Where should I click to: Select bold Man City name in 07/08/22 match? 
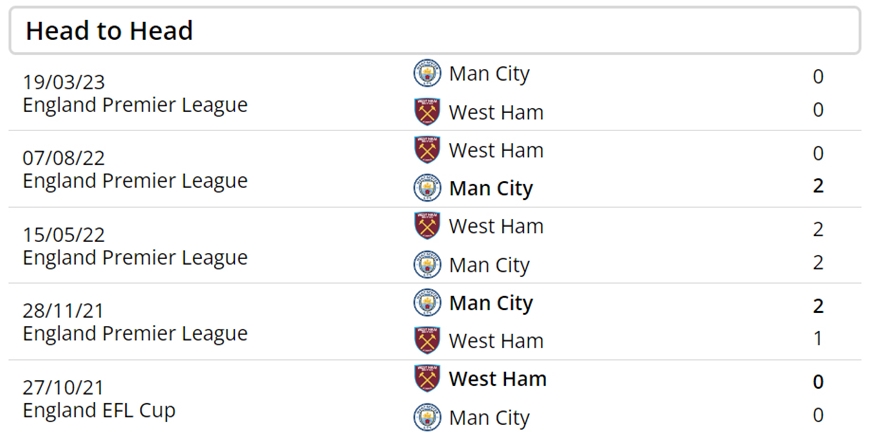491,189
